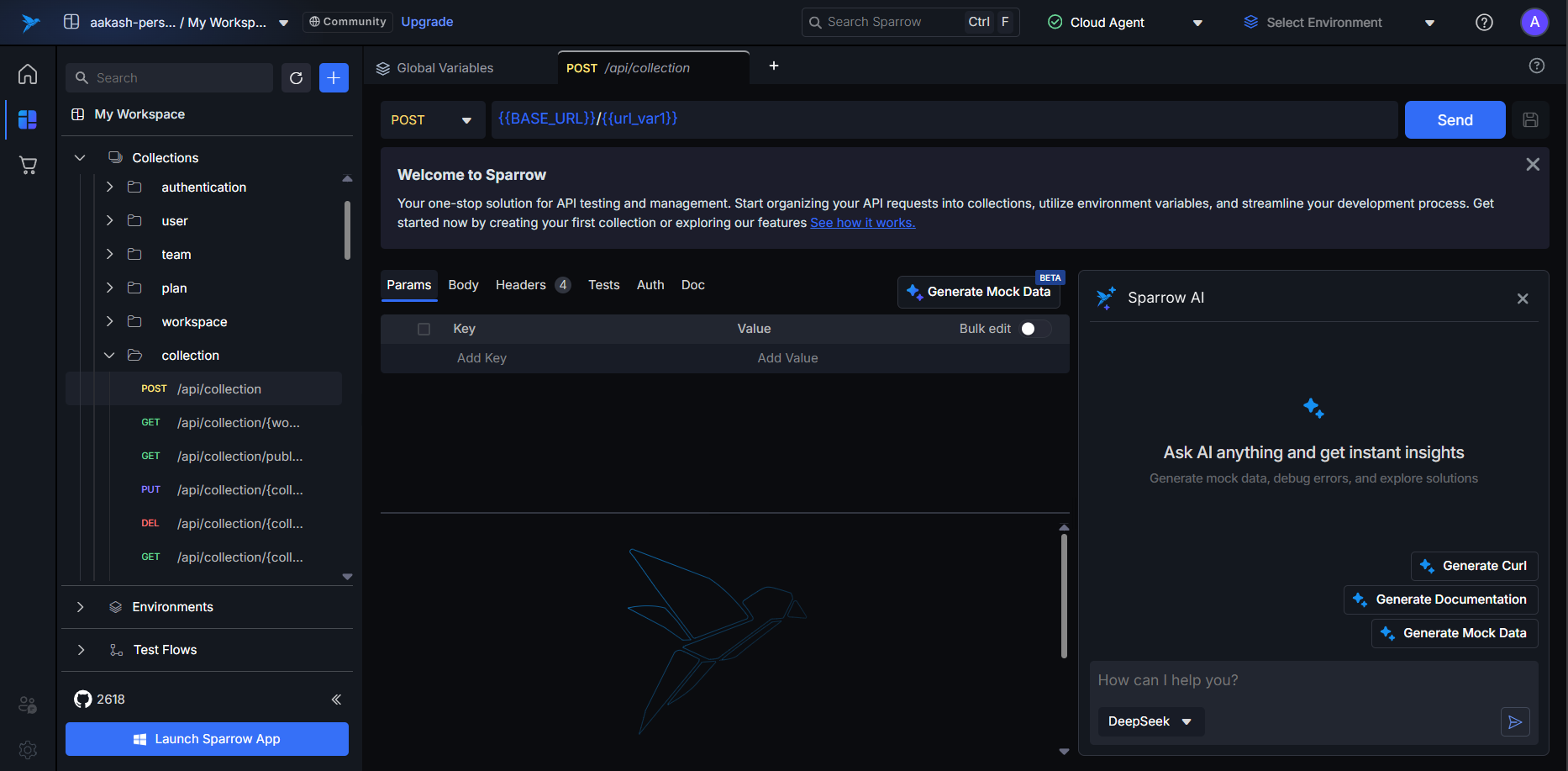Open the Body tab

[x=463, y=285]
